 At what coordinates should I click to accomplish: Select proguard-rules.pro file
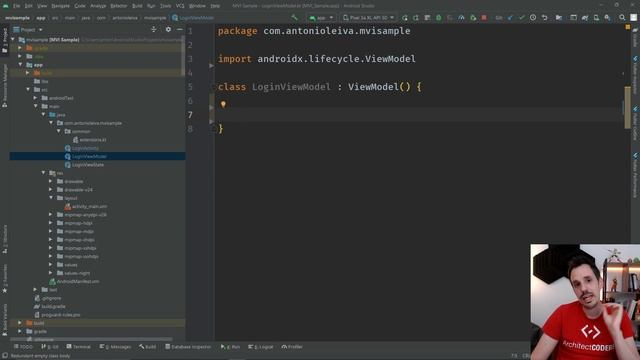(57, 315)
